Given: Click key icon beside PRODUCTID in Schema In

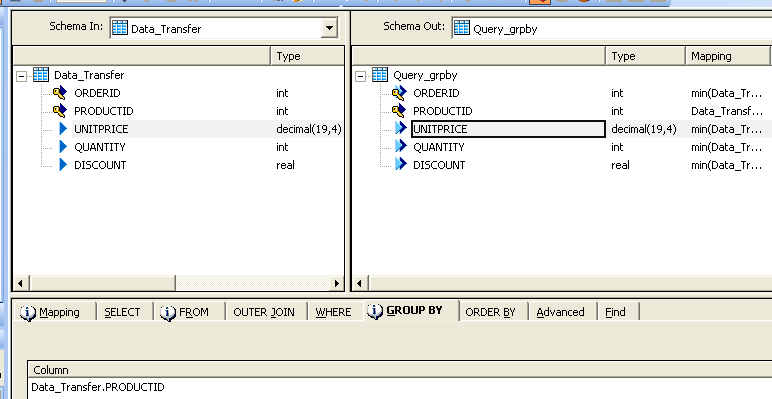Looking at the screenshot, I should tap(60, 111).
